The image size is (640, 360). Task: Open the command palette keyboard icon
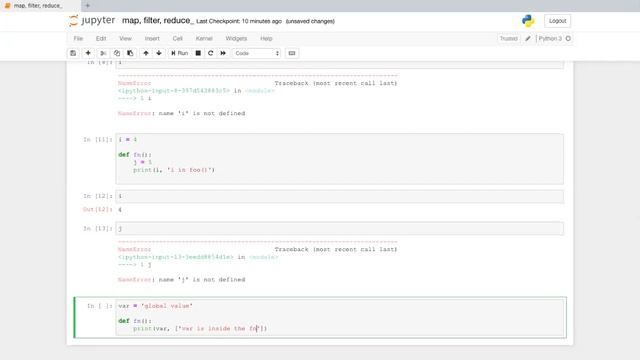pos(292,53)
